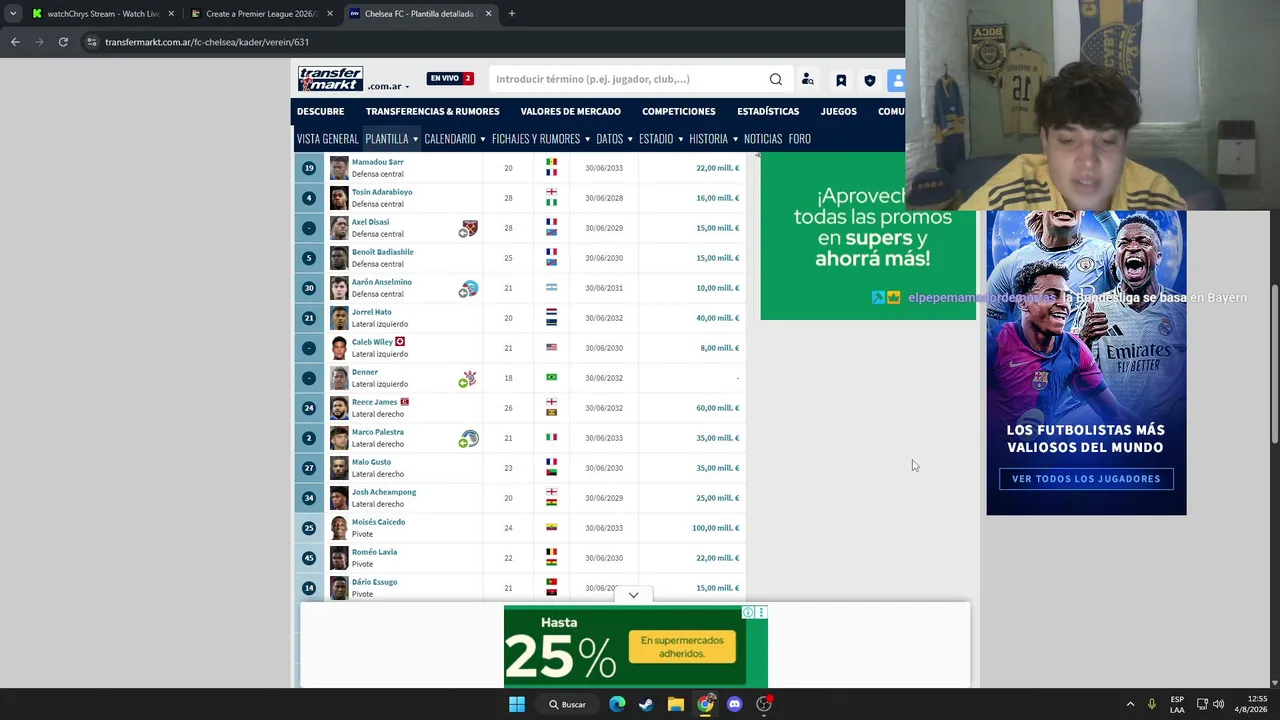
Task: Open Discord from the taskbar
Action: pyautogui.click(x=735, y=704)
